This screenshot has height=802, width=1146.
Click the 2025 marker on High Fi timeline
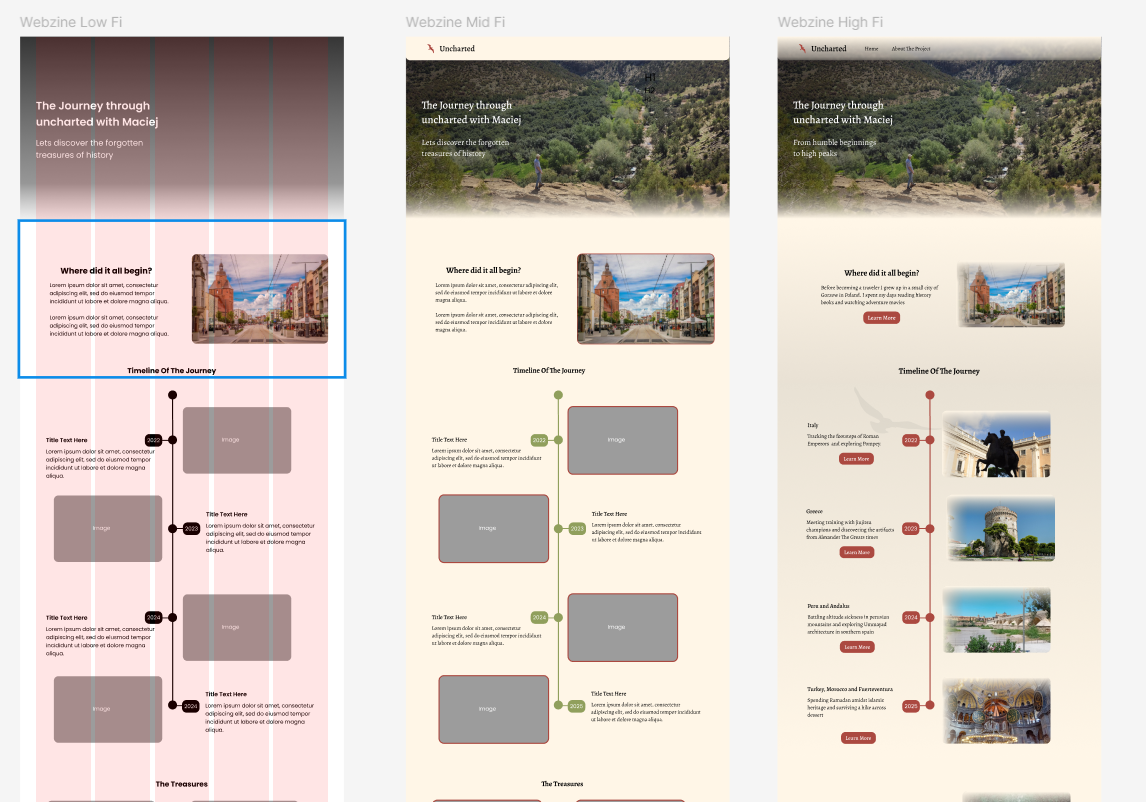click(x=911, y=706)
